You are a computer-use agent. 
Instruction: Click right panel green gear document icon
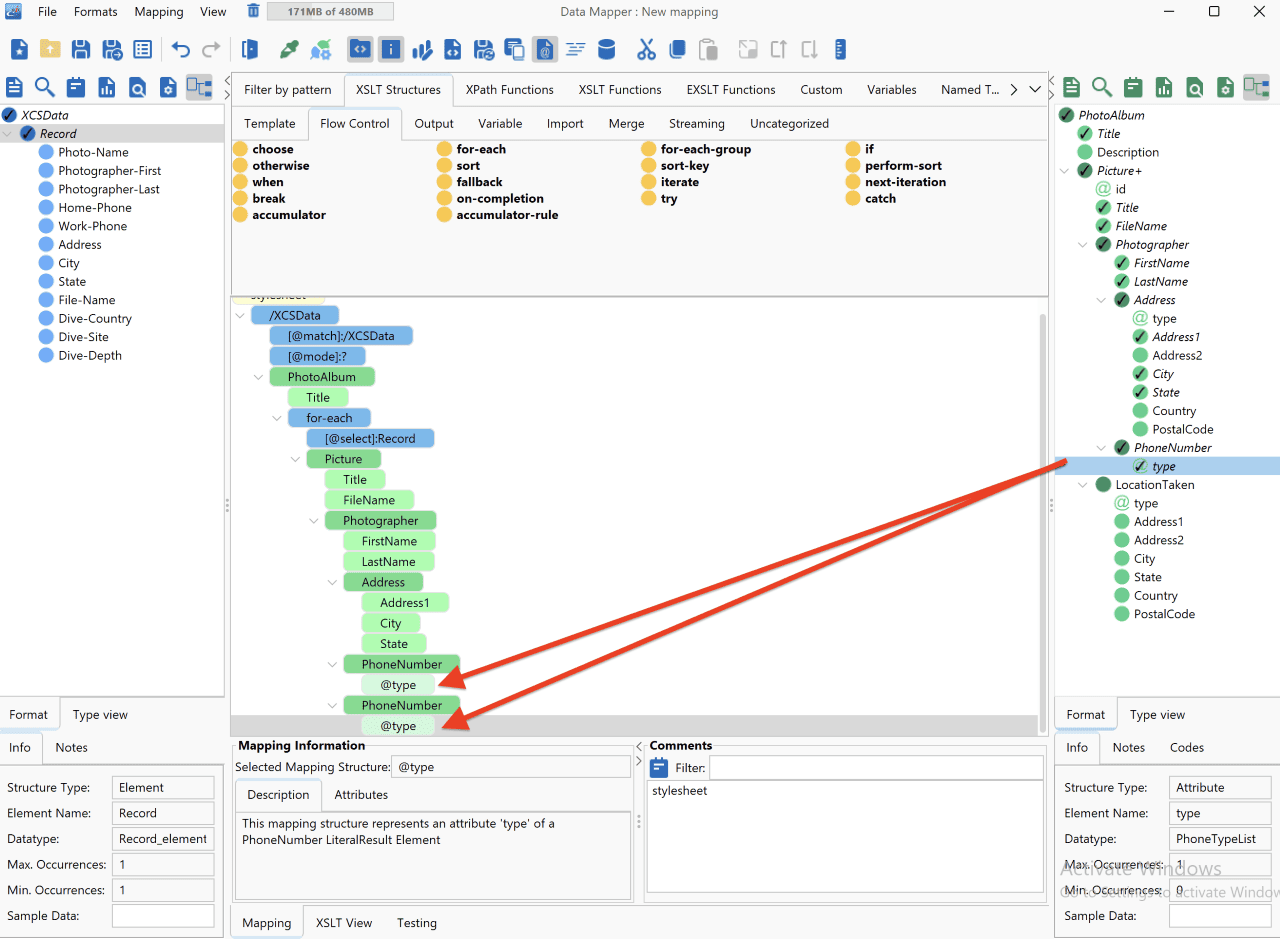point(1225,87)
